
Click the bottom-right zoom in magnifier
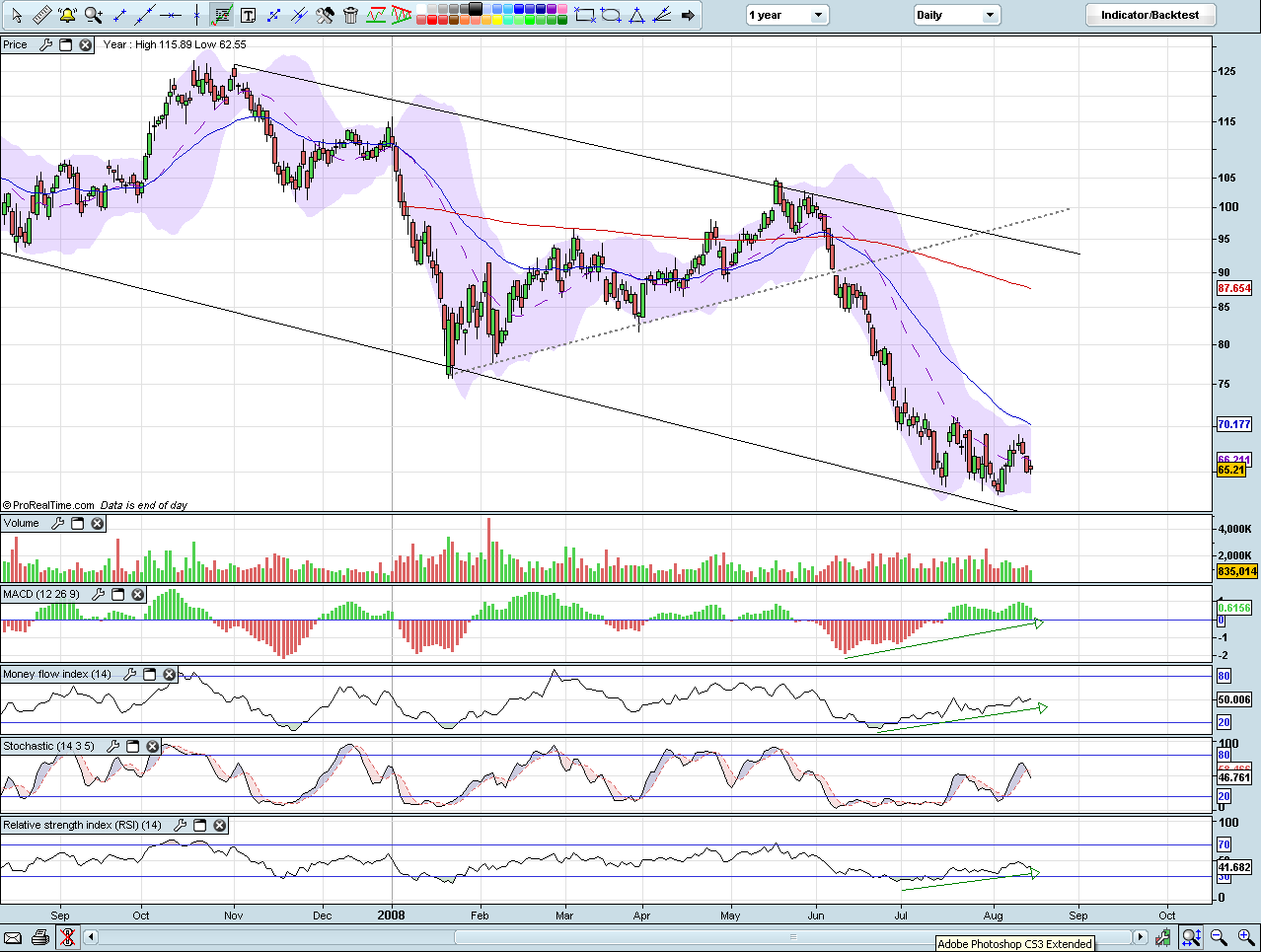(x=1246, y=937)
